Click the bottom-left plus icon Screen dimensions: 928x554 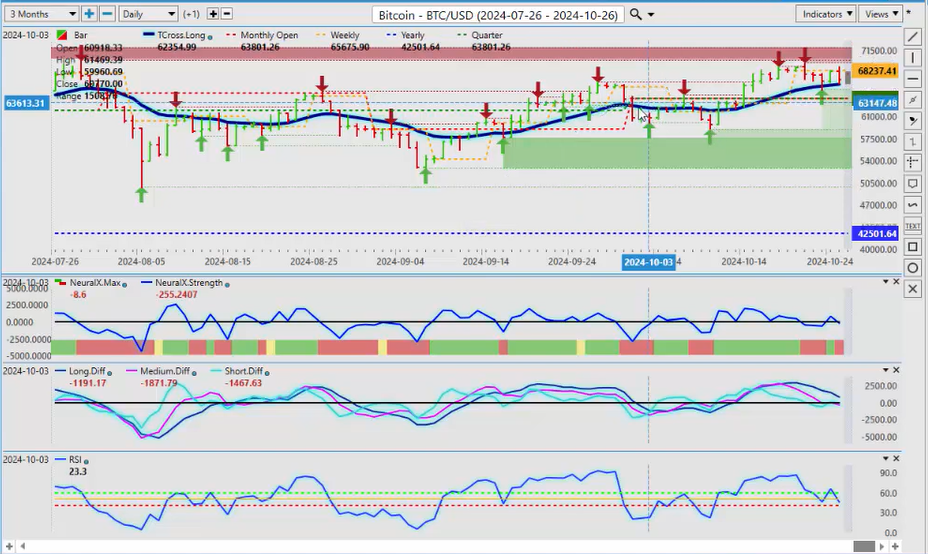pyautogui.click(x=9, y=546)
